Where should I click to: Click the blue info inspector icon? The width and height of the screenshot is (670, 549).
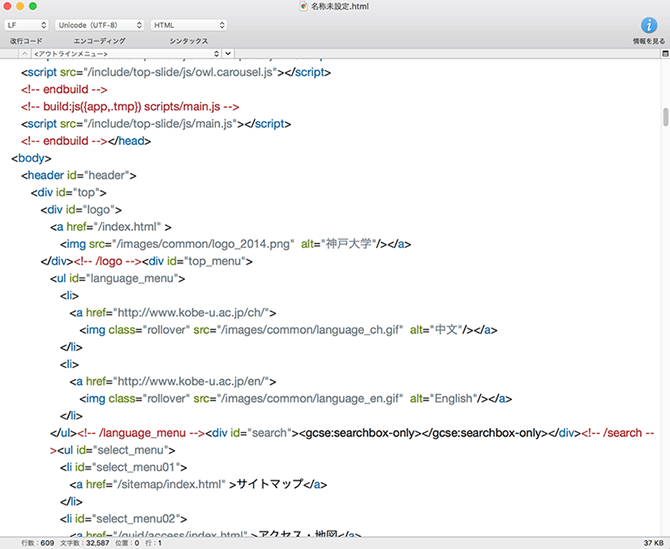[647, 25]
